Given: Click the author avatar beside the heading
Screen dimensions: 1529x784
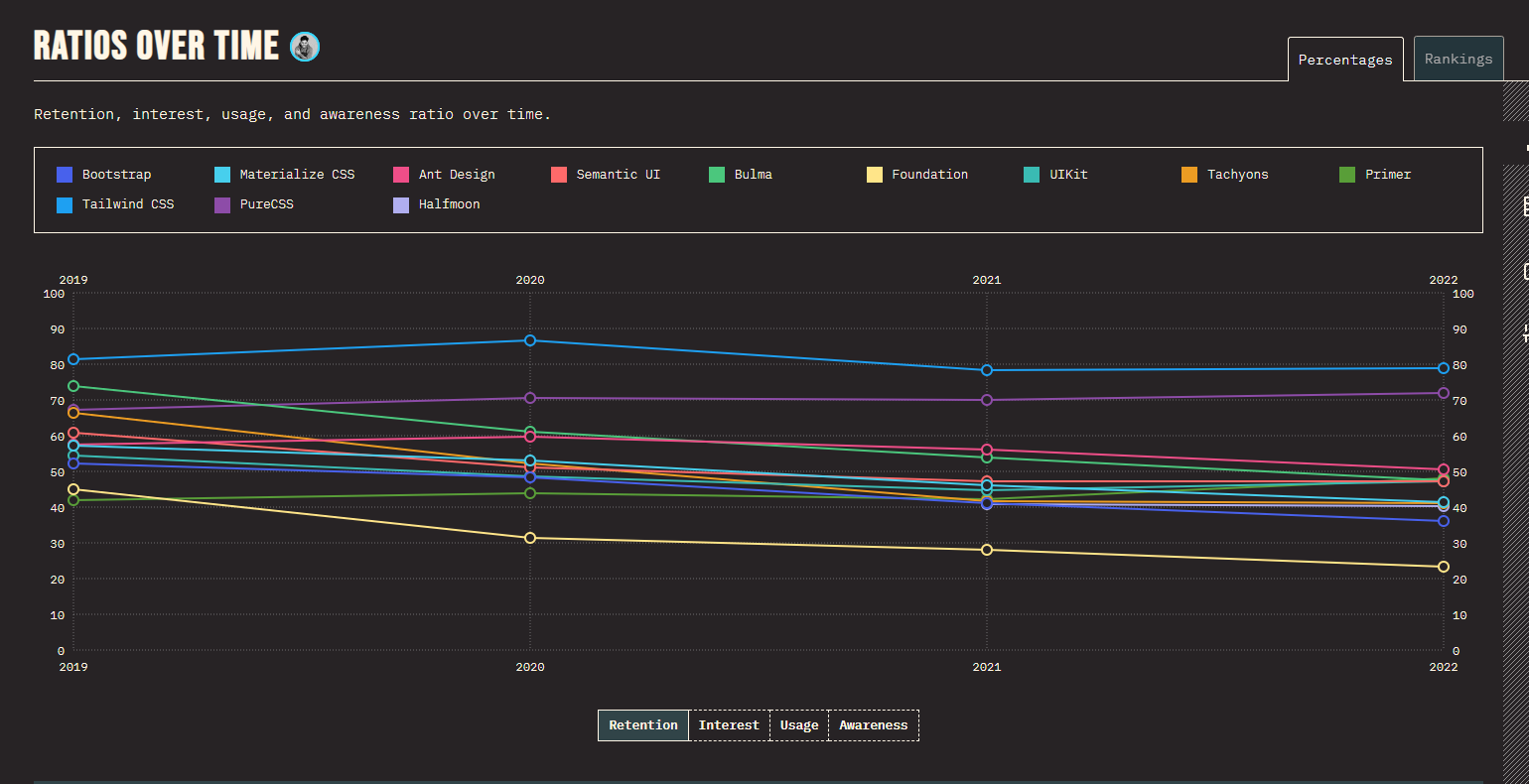Looking at the screenshot, I should coord(305,47).
